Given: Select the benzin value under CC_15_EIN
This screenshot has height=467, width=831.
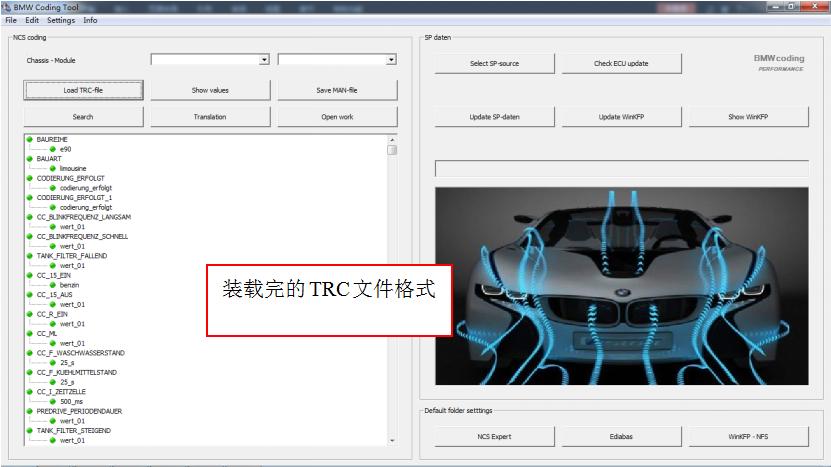Looking at the screenshot, I should pos(69,285).
